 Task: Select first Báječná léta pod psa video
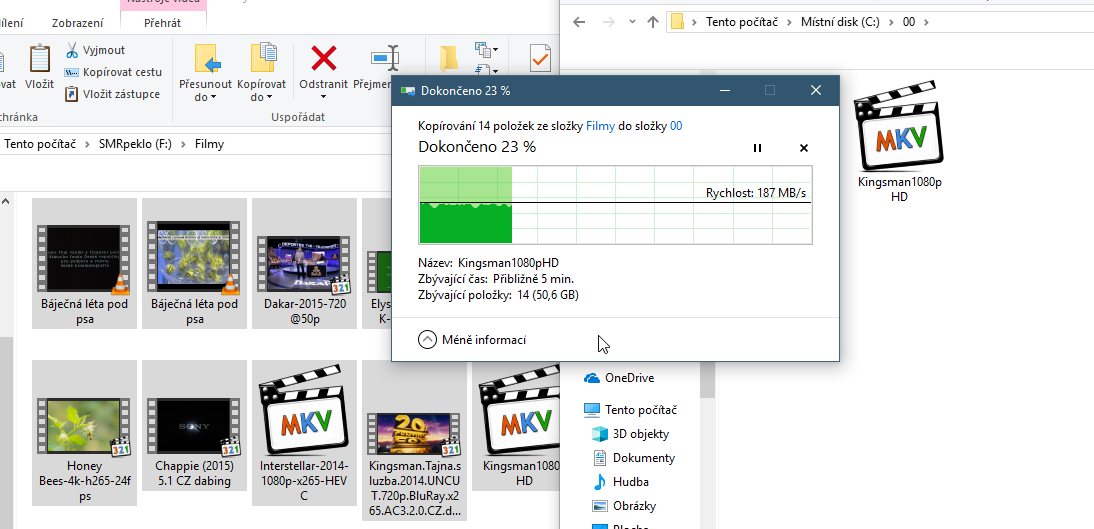click(84, 263)
